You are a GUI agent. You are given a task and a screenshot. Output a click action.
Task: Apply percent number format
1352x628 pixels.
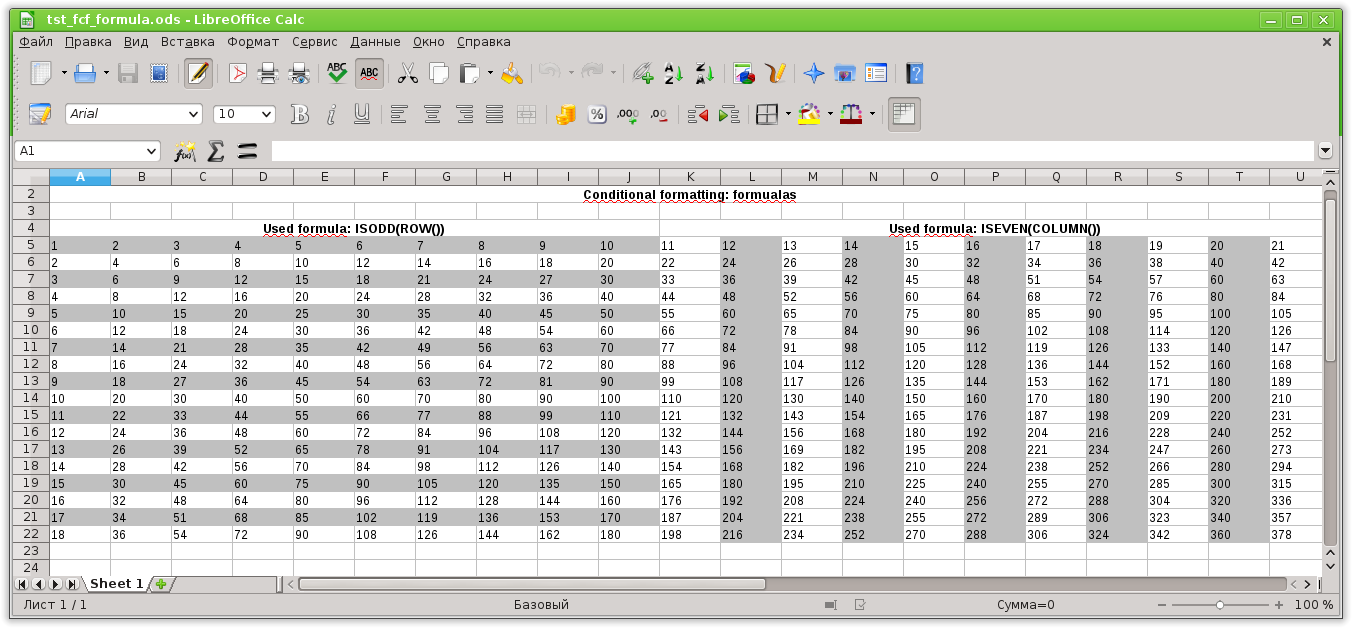[x=596, y=114]
